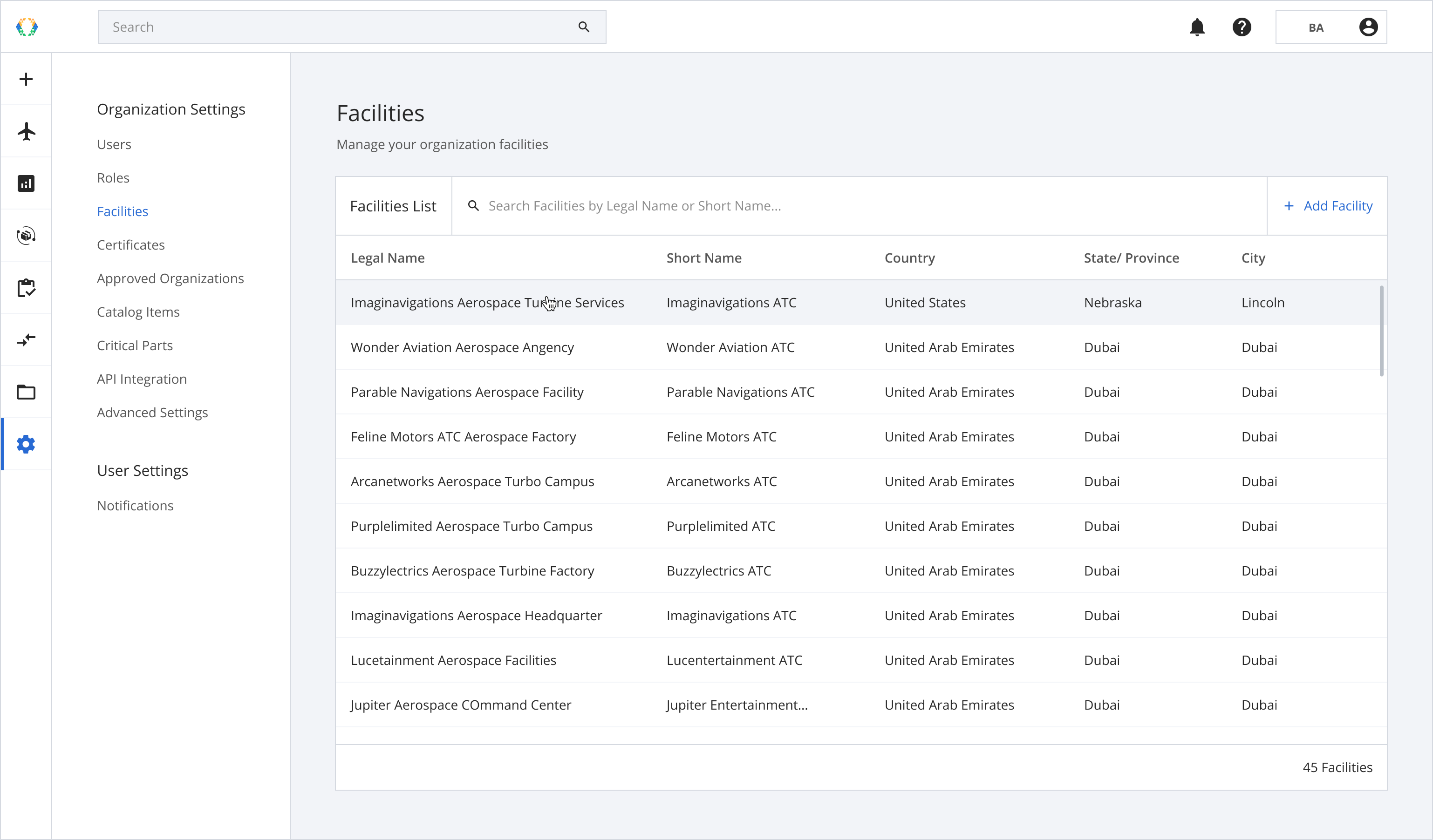Open Catalog Items settings
Screen dimensions: 1433x840
pos(138,312)
